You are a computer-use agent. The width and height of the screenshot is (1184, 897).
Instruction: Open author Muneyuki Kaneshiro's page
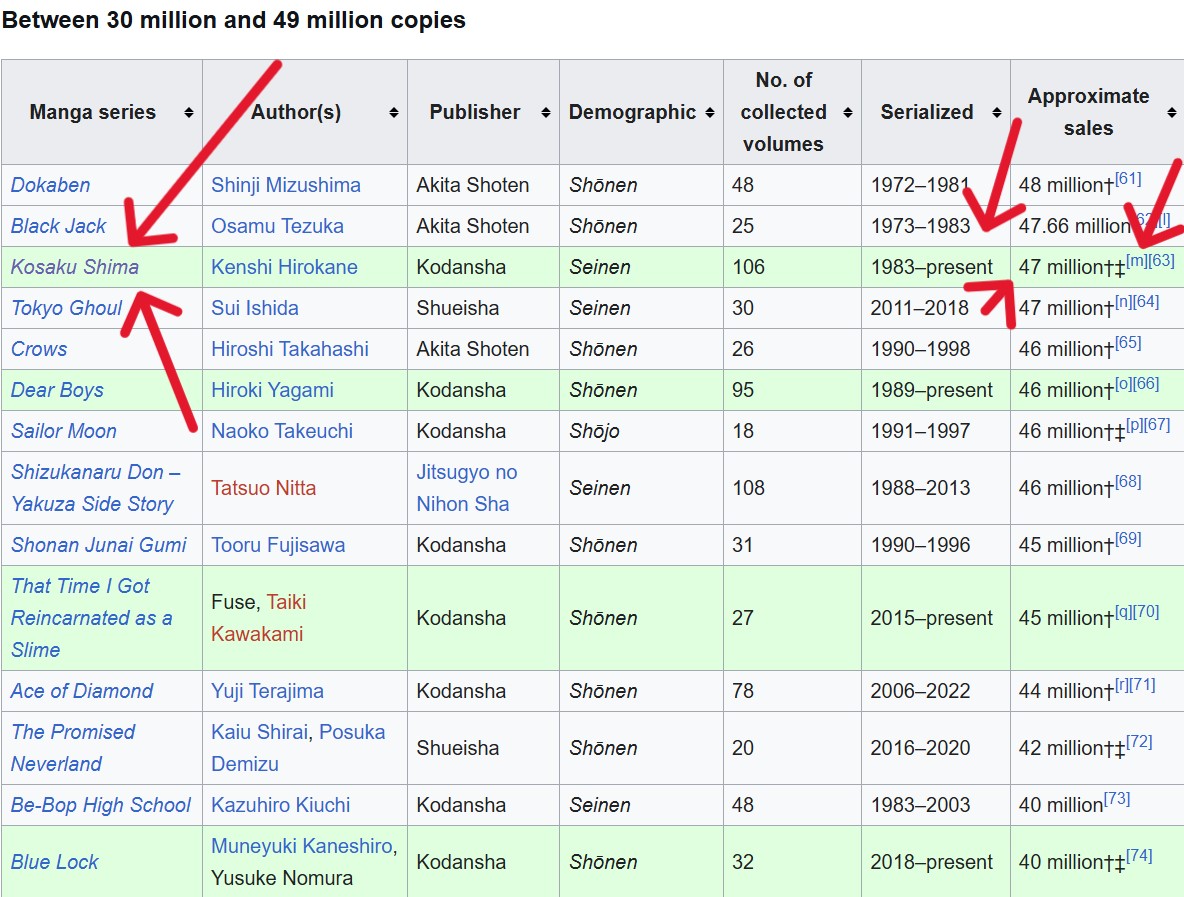(x=301, y=846)
